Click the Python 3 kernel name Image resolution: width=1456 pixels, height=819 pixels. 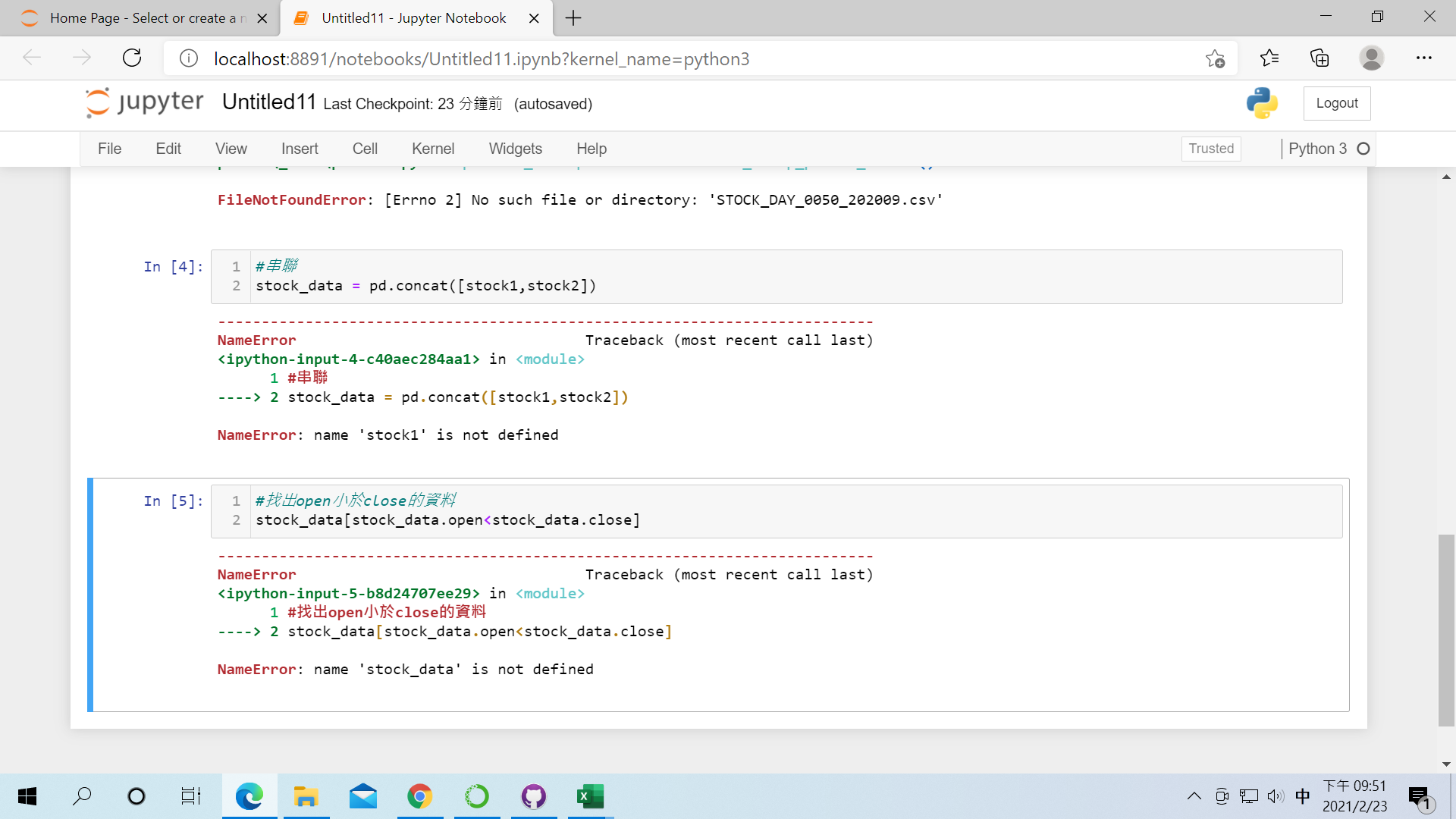[1318, 149]
